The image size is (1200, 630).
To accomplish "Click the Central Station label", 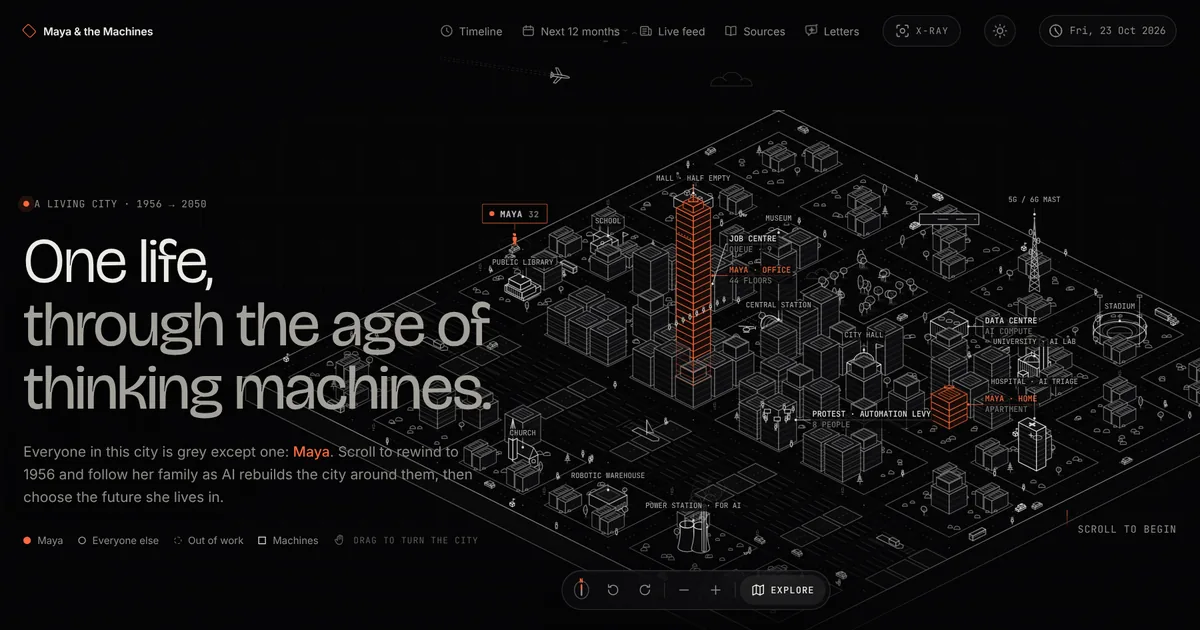I will tap(778, 305).
